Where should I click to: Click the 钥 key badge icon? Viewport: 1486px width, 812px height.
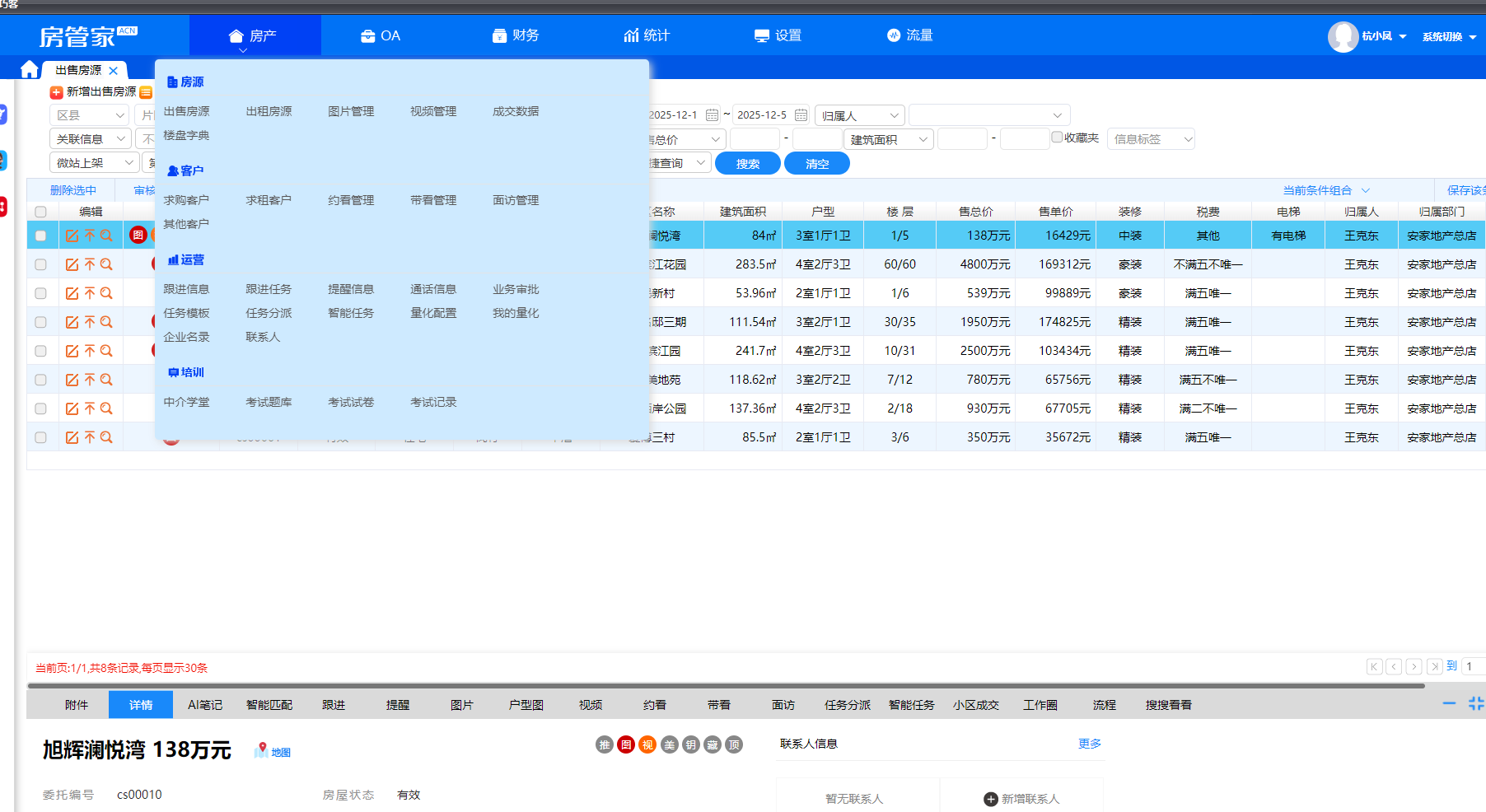(x=691, y=745)
